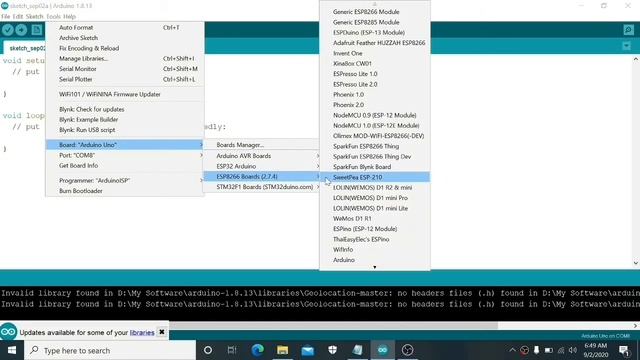The image size is (640, 360).
Task: Expand ESP8266 Boards (2.7.4) submenu
Action: click(x=261, y=177)
